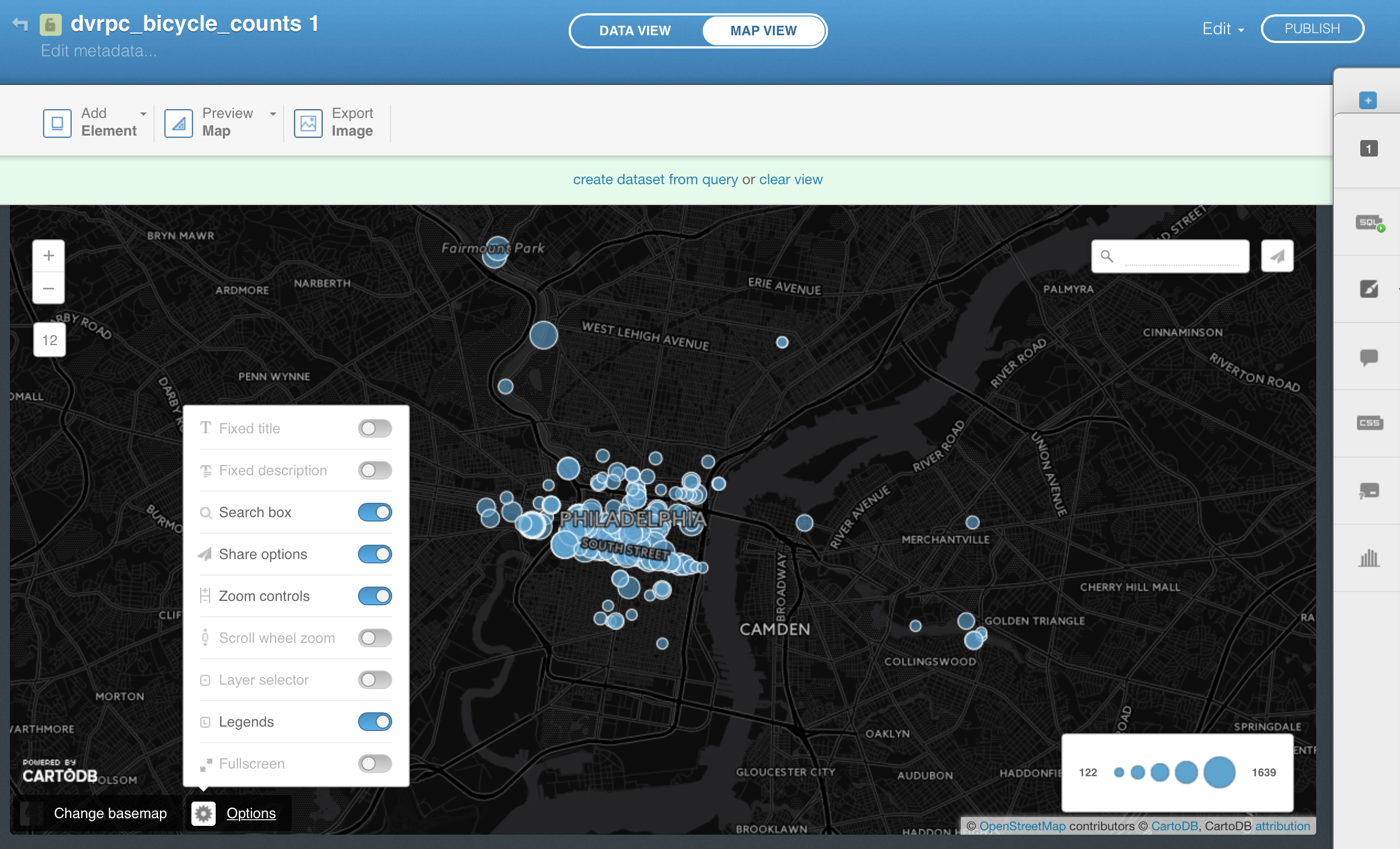
Task: Open the legends icon in sidebar
Action: (x=1369, y=491)
